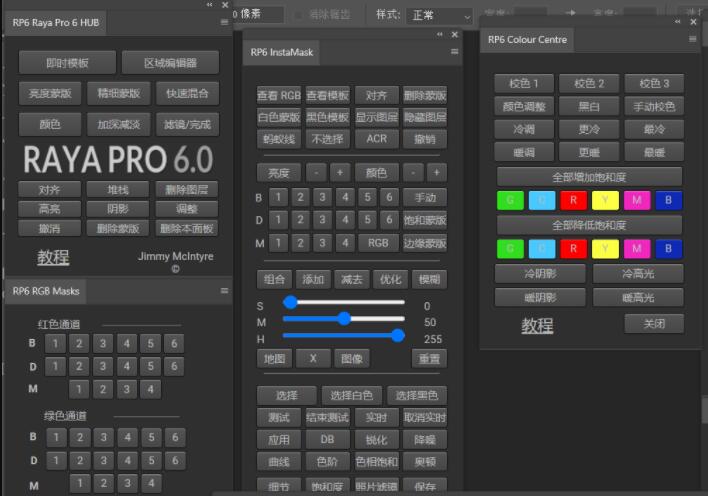Open the RP6 Colour Centre panel menu icon

pos(692,40)
